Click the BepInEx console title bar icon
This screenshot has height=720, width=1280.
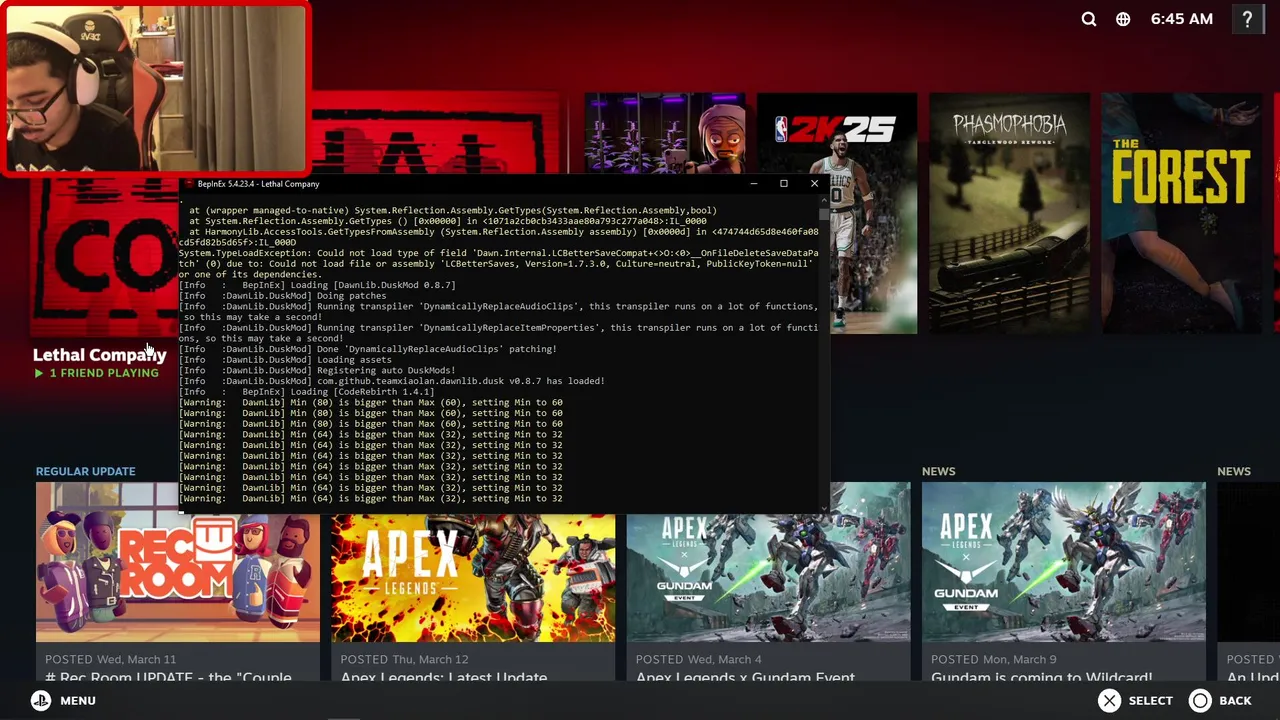point(189,184)
